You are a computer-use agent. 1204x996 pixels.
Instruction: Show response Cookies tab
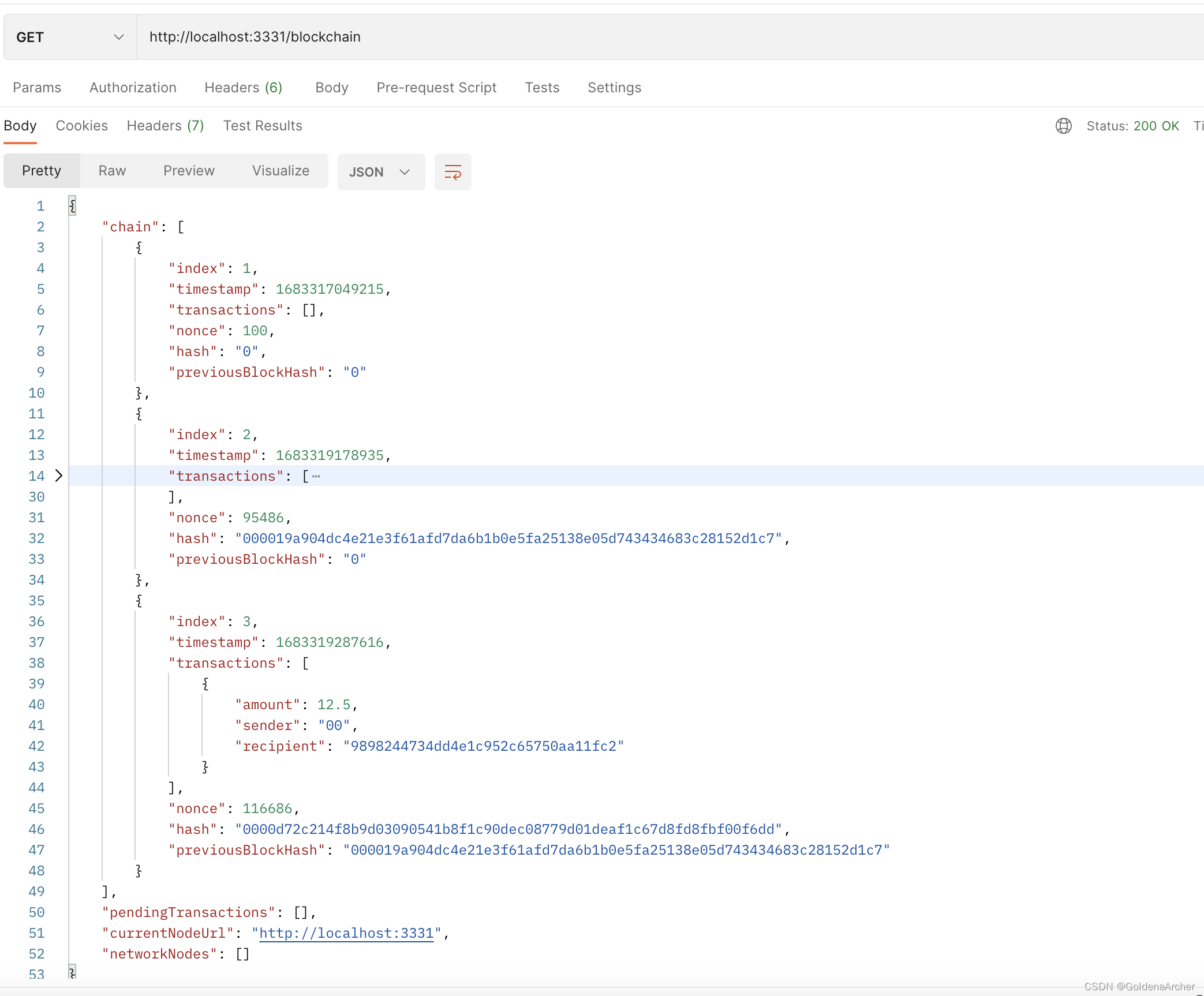coord(81,126)
